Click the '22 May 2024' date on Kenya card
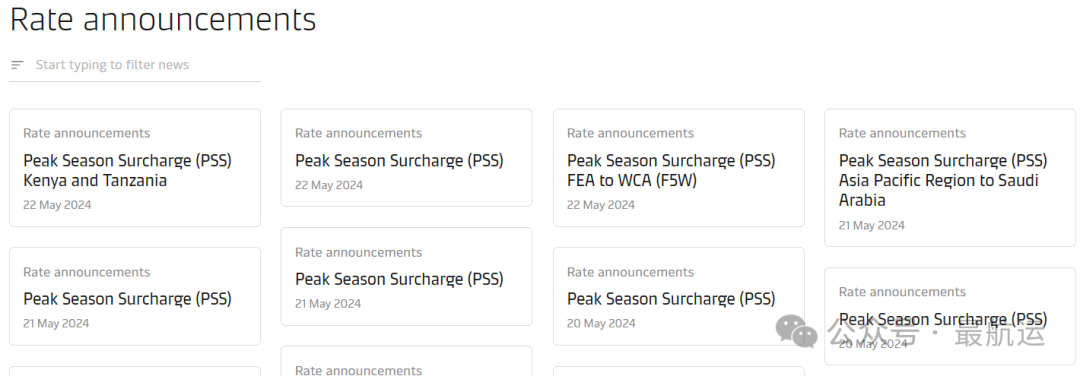1080x376 pixels. click(57, 205)
